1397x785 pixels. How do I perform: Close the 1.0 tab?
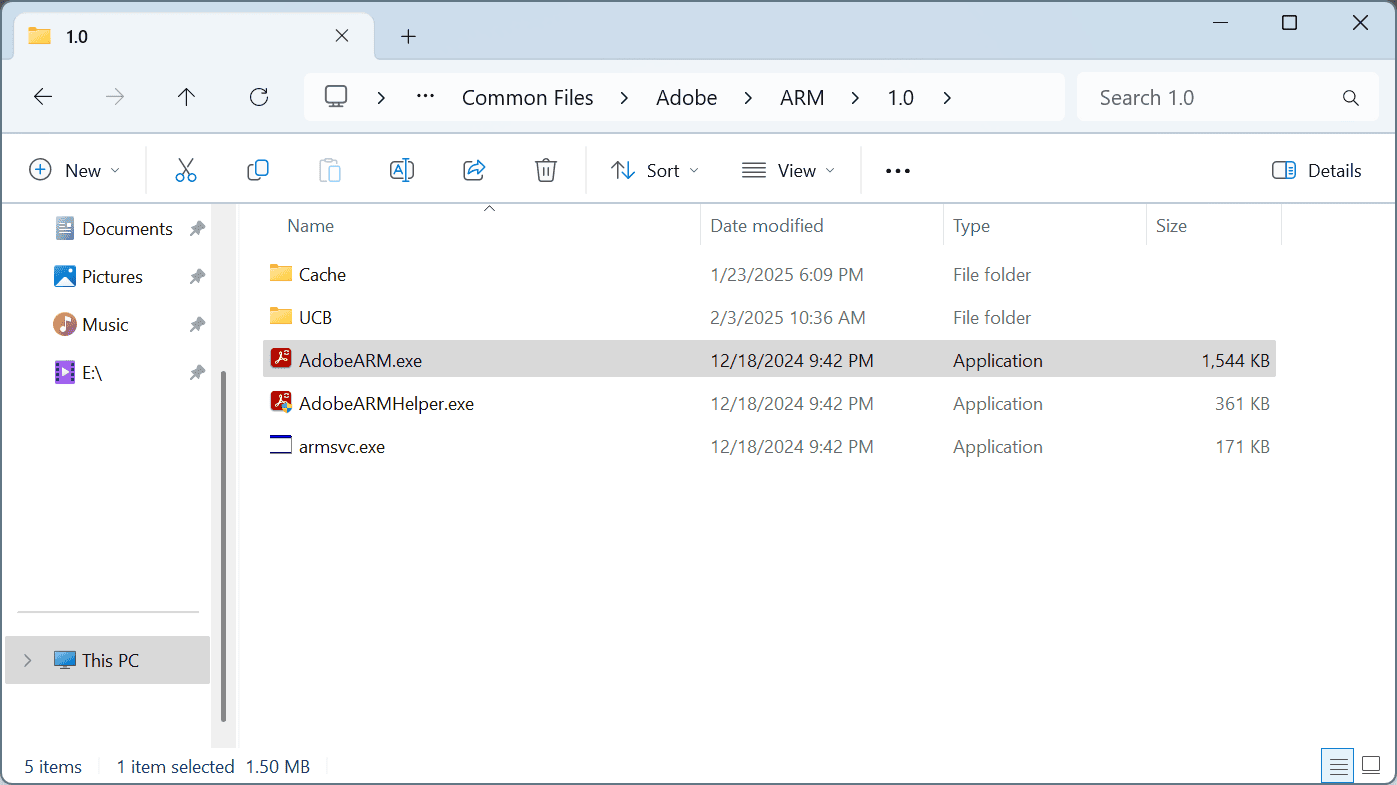click(341, 36)
